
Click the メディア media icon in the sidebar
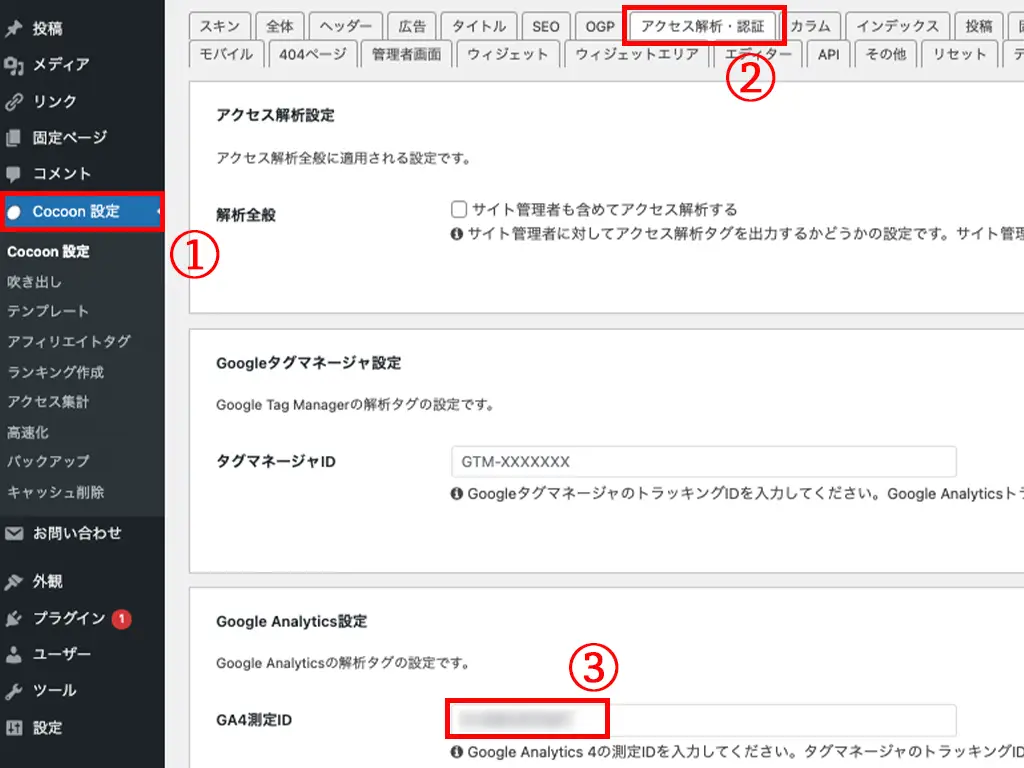(14, 65)
